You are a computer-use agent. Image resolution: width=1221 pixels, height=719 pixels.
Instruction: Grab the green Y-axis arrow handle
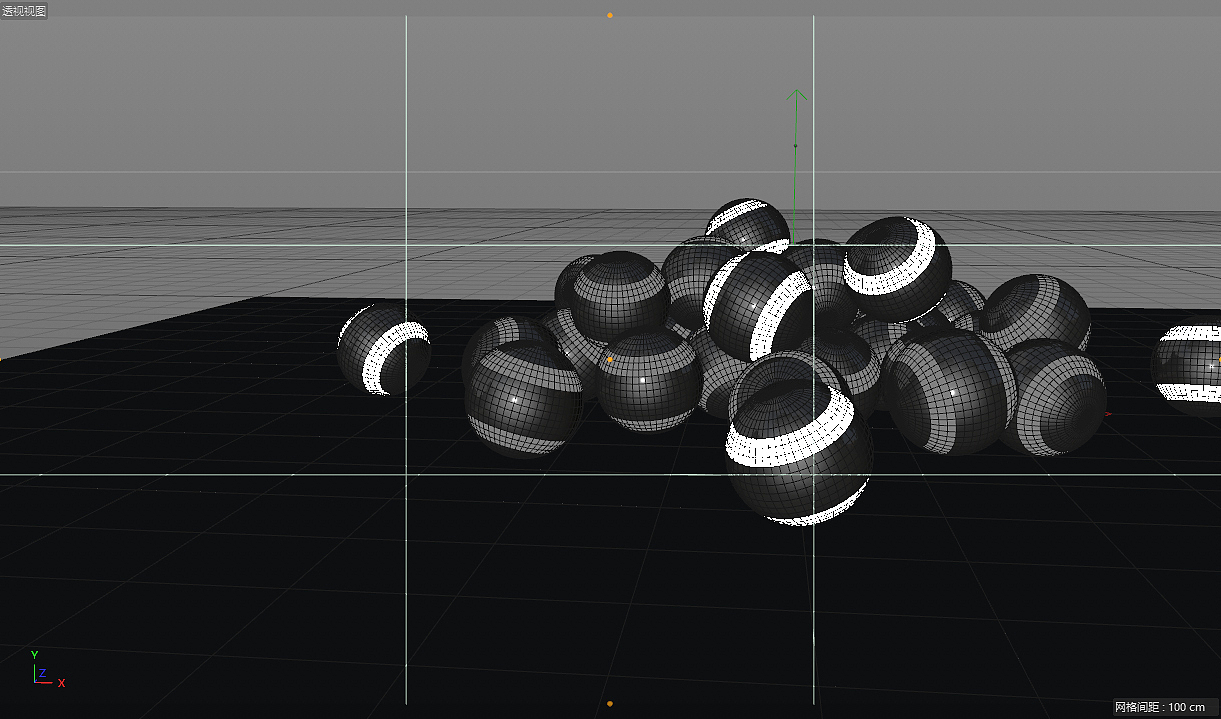(x=796, y=96)
